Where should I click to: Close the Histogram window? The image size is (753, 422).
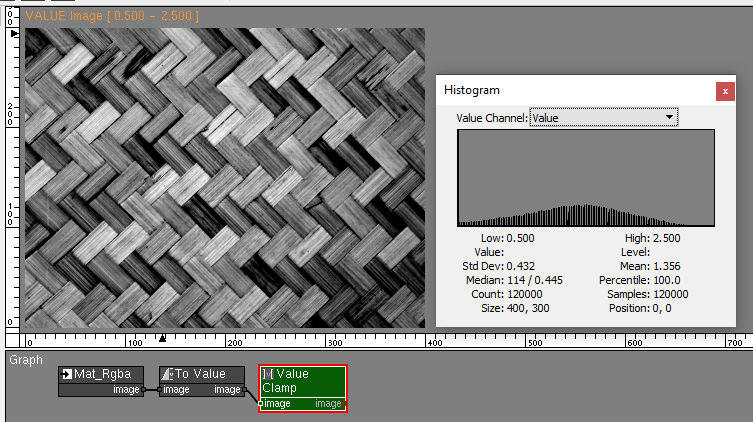(x=725, y=90)
